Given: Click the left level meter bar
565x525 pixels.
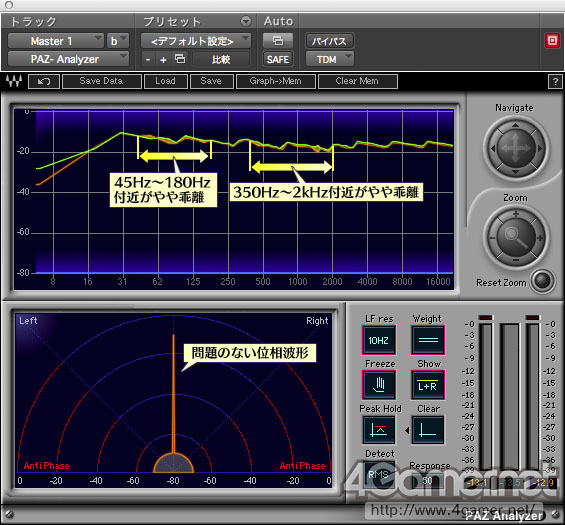Looking at the screenshot, I should [x=485, y=396].
